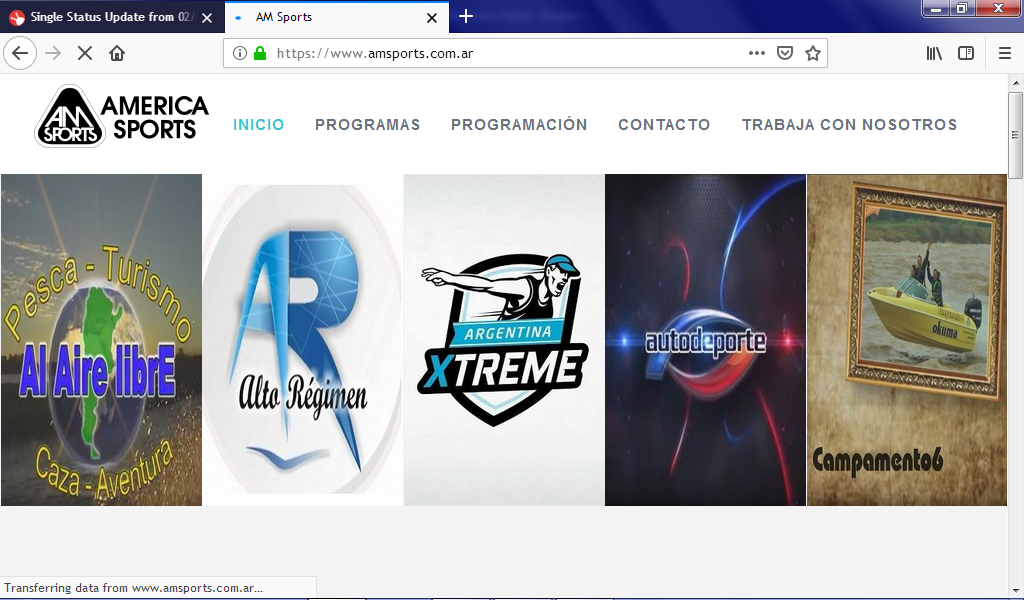Restore down the Firefox window
The height and width of the screenshot is (600, 1024).
point(961,8)
